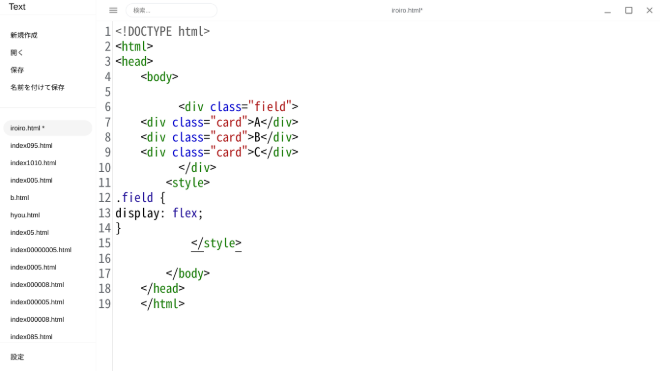Click the iroiro.html* window title text
Image resolution: width=660 pixels, height=371 pixels.
tap(407, 11)
